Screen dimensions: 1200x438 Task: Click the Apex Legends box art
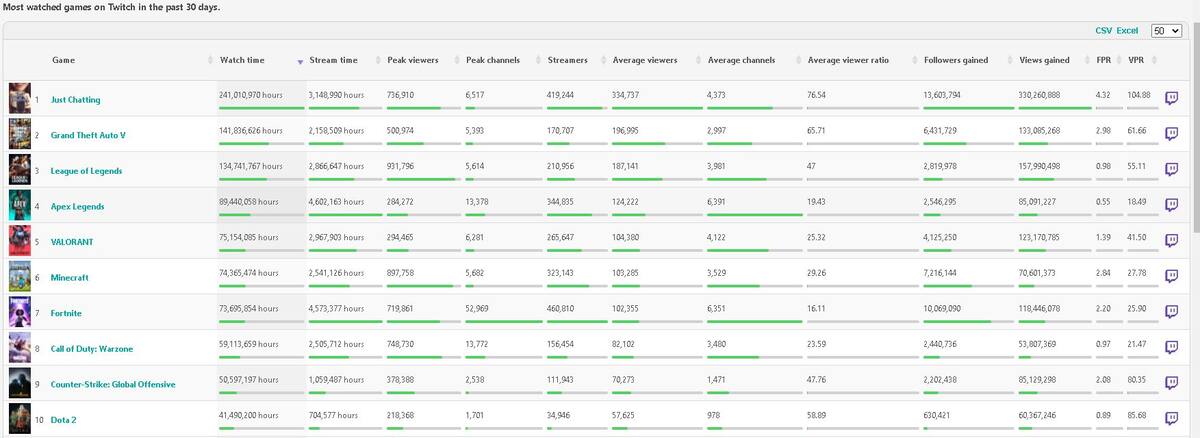(20, 205)
